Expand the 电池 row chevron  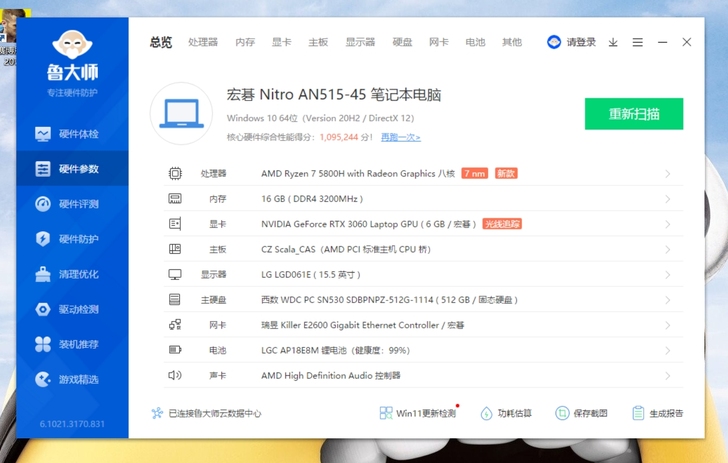tap(668, 350)
